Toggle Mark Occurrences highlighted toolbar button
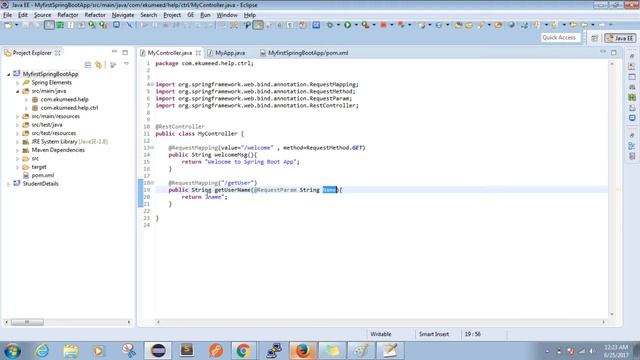The image size is (640, 360). (x=258, y=25)
